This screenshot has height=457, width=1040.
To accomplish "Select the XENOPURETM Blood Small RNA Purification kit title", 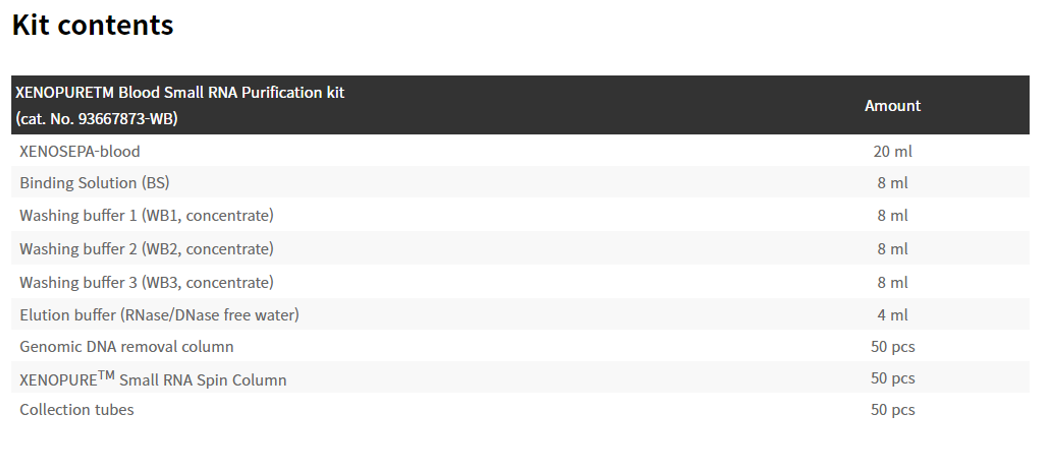I will [180, 92].
